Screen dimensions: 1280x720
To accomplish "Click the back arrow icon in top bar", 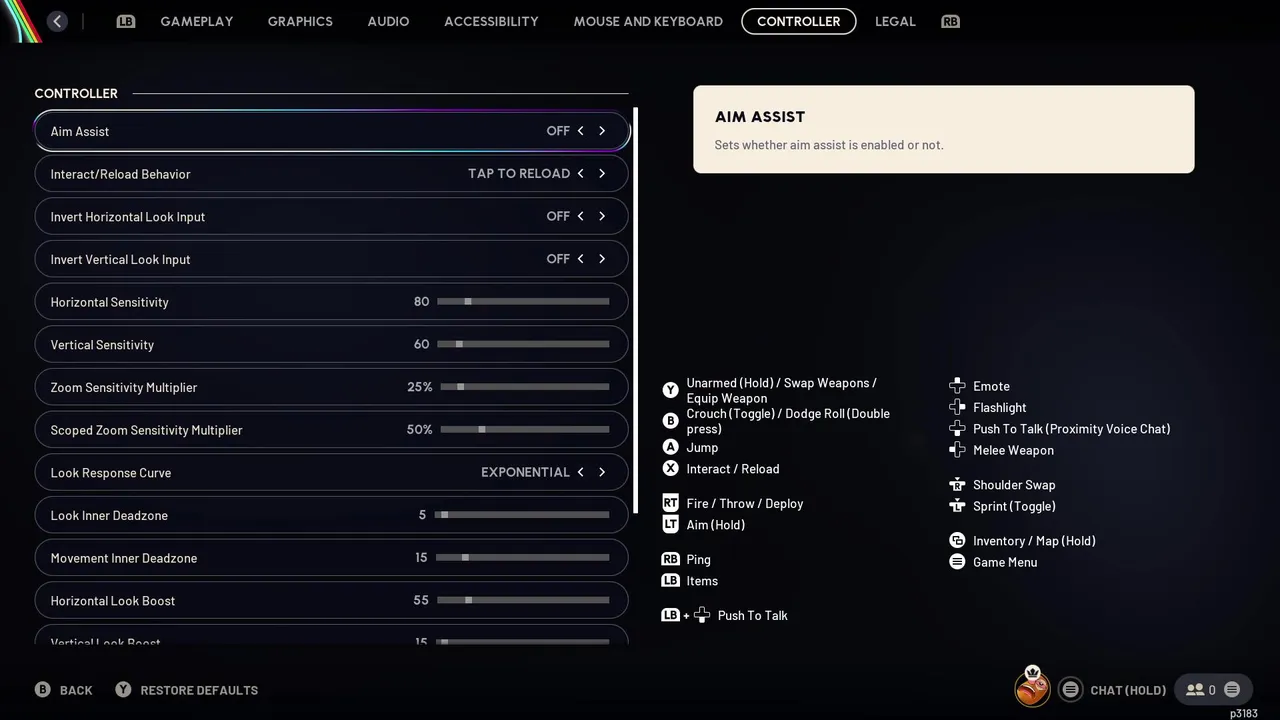I will 57,21.
